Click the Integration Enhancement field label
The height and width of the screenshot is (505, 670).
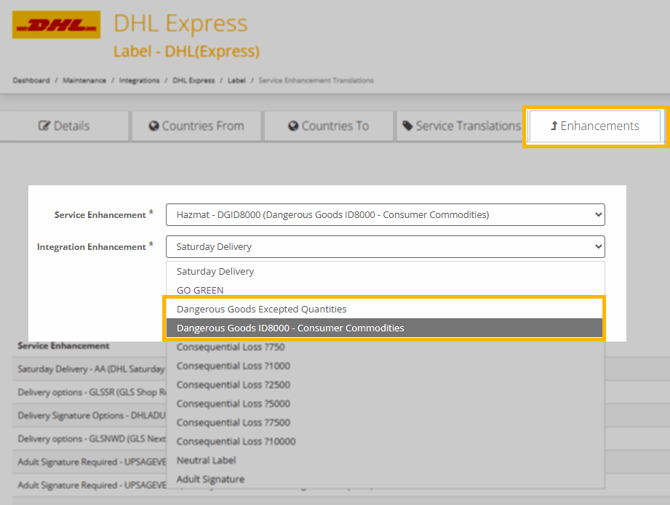91,247
